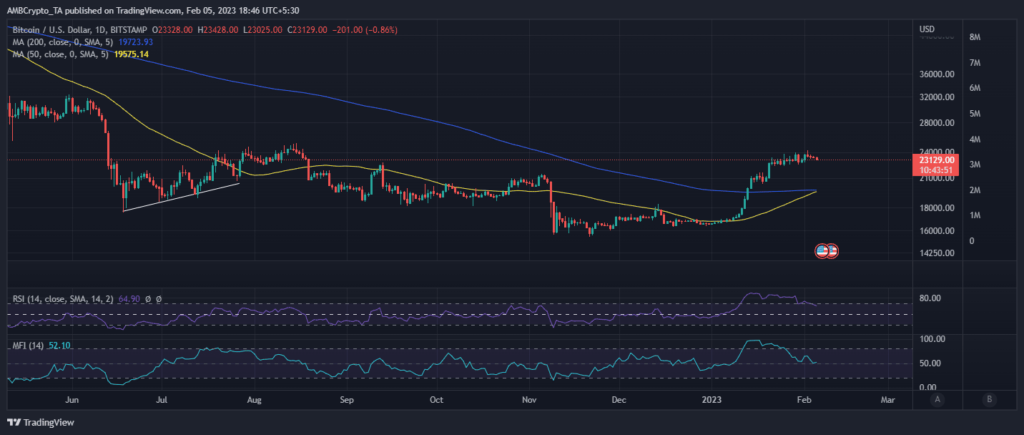Select the white ascending trendline
The height and width of the screenshot is (435, 1024).
[x=180, y=197]
